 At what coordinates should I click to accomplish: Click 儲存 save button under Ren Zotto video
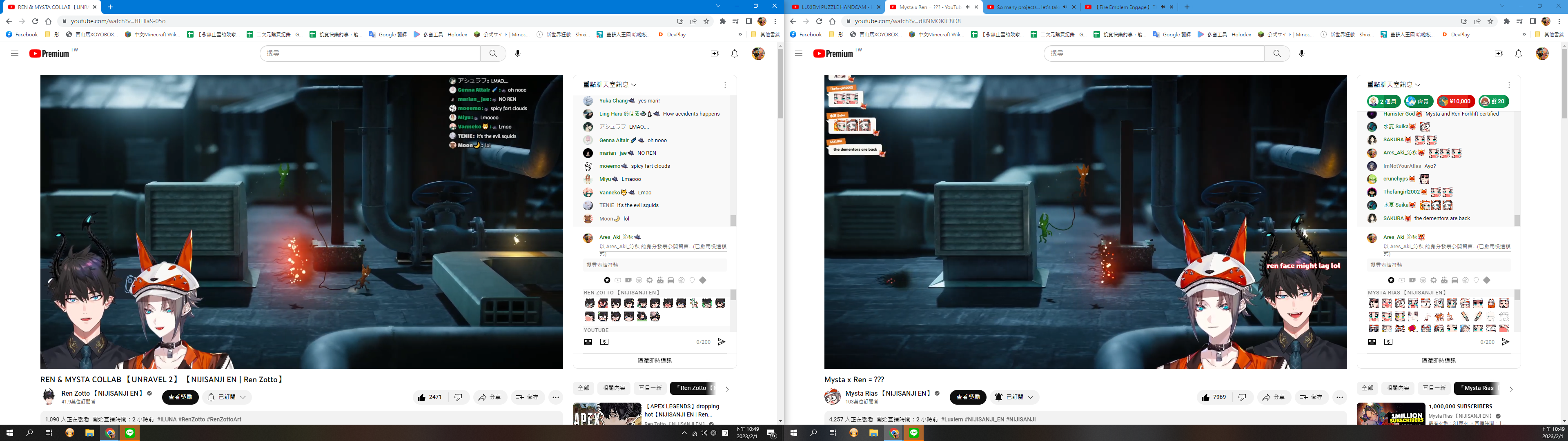[x=528, y=397]
